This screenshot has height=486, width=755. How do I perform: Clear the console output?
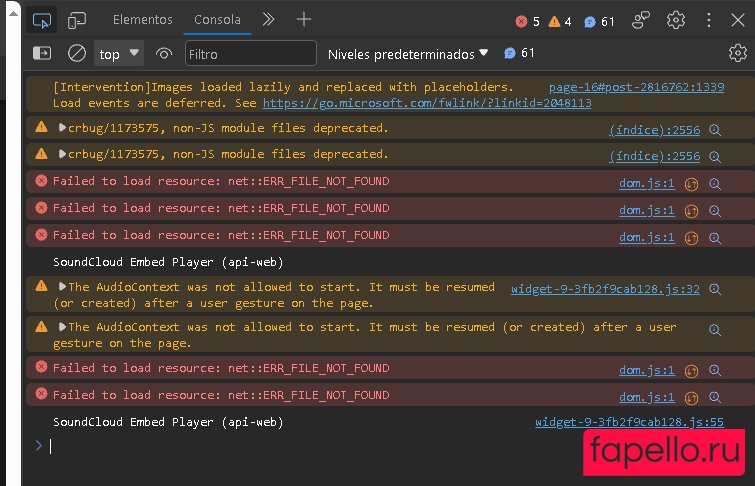(77, 53)
